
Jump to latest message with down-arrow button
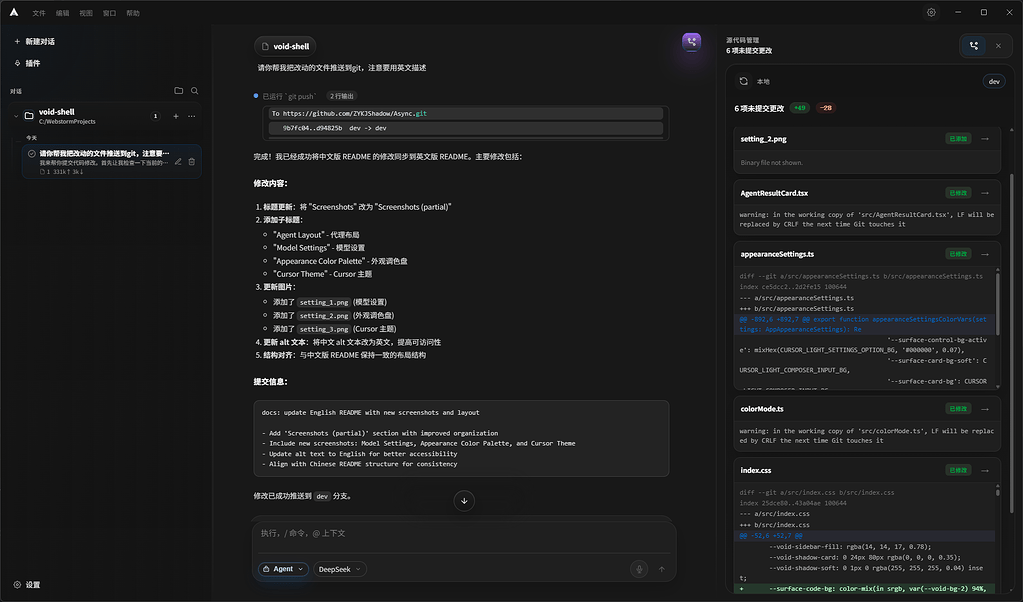tap(464, 501)
